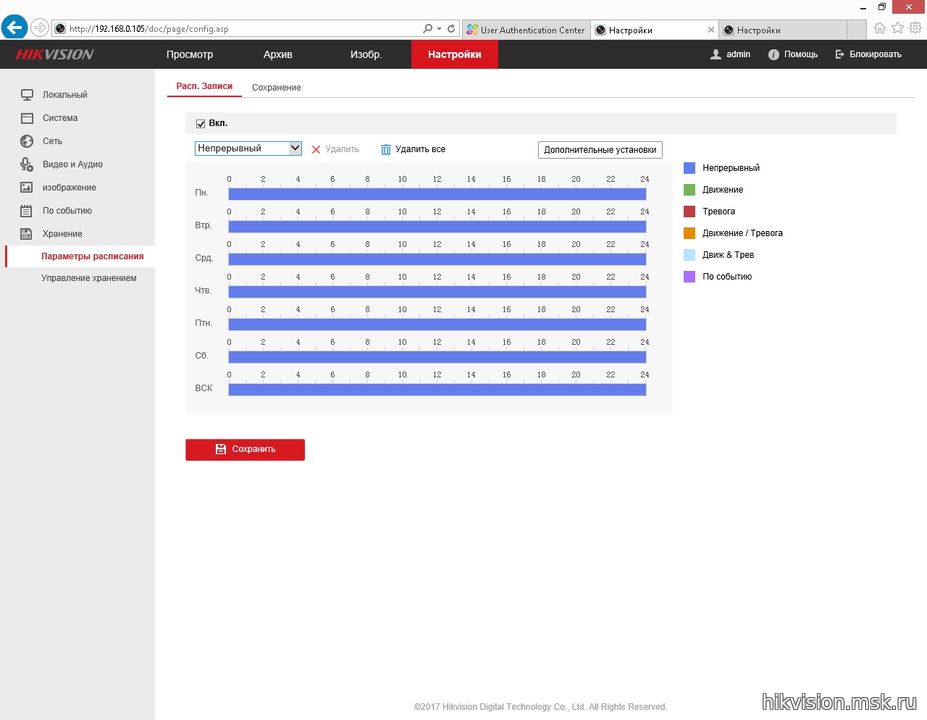Click the Птн. schedule timeline bar
The width and height of the screenshot is (927, 720).
point(437,325)
